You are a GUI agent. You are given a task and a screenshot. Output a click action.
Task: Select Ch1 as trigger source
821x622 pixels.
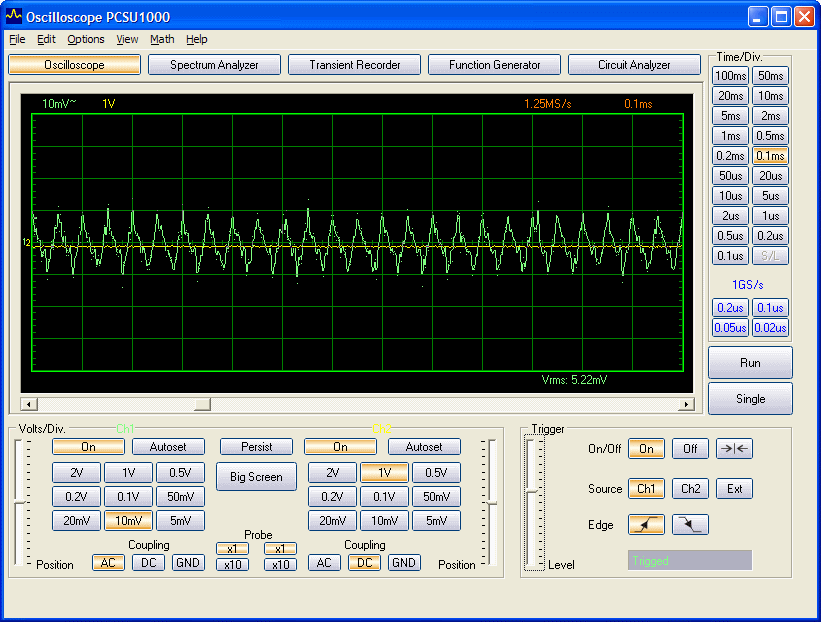(646, 489)
